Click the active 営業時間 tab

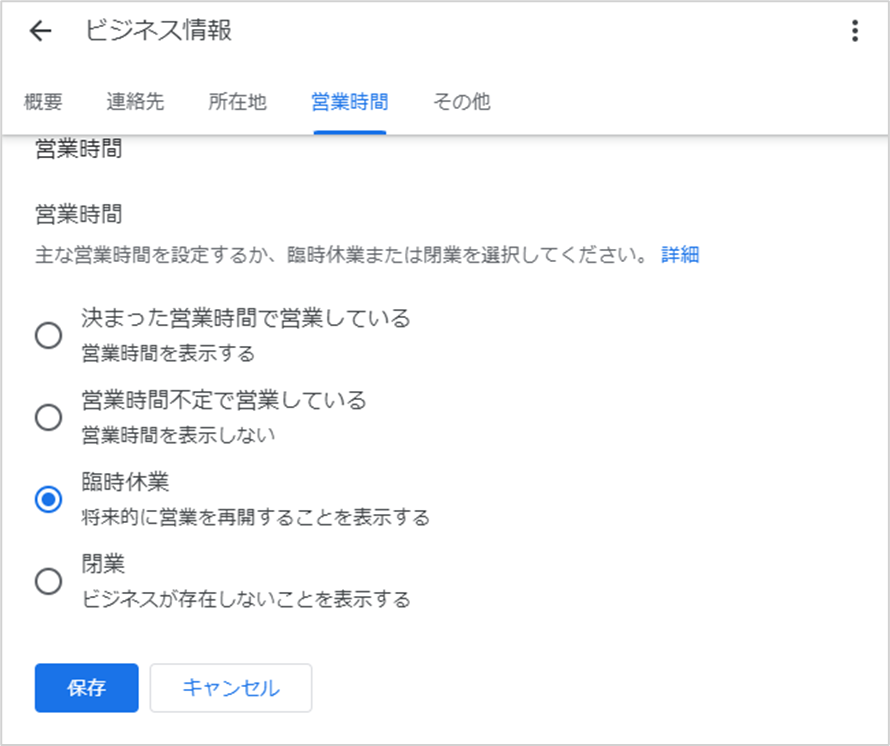350,102
